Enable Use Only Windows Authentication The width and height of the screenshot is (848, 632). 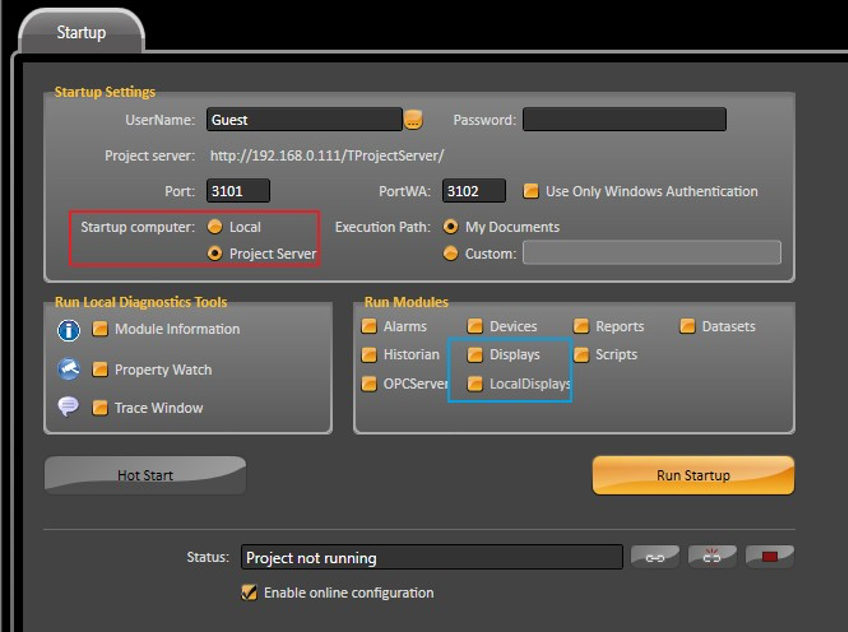[x=531, y=191]
